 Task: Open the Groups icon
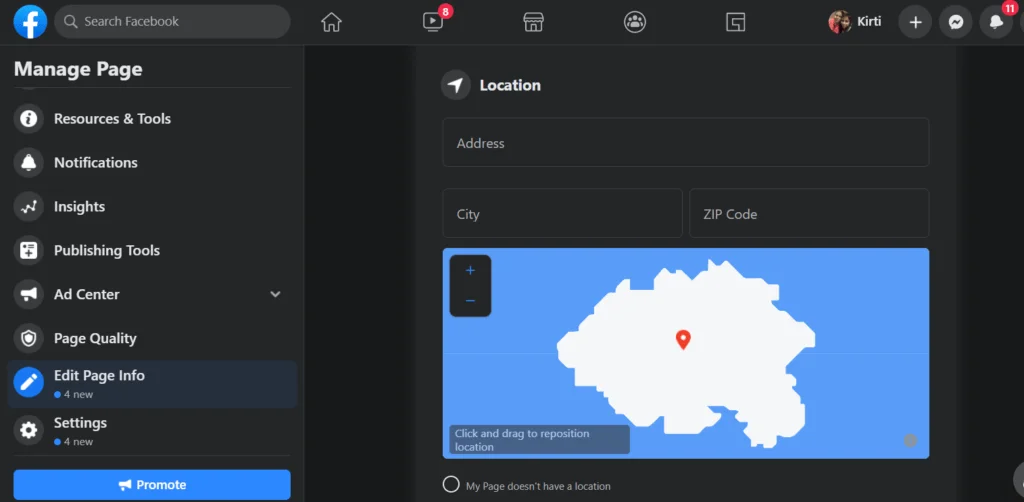tap(635, 22)
